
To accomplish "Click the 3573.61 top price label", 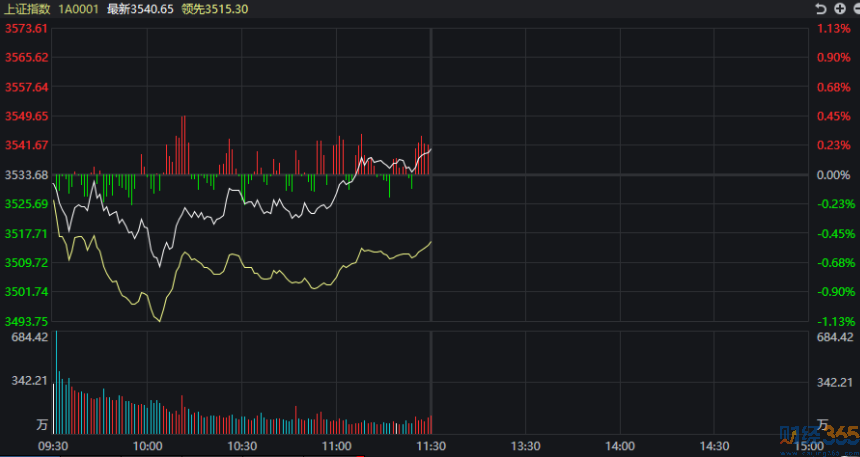I will point(27,28).
